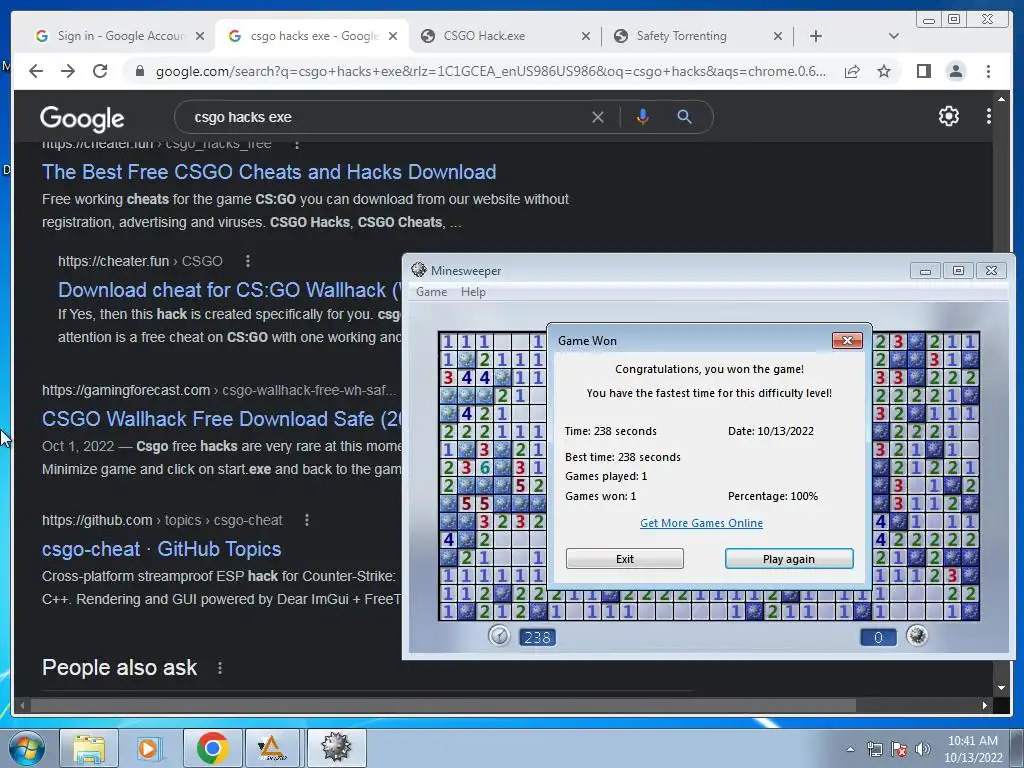Click the horizontal scrollbar right arrow
1024x768 pixels.
pos(985,706)
